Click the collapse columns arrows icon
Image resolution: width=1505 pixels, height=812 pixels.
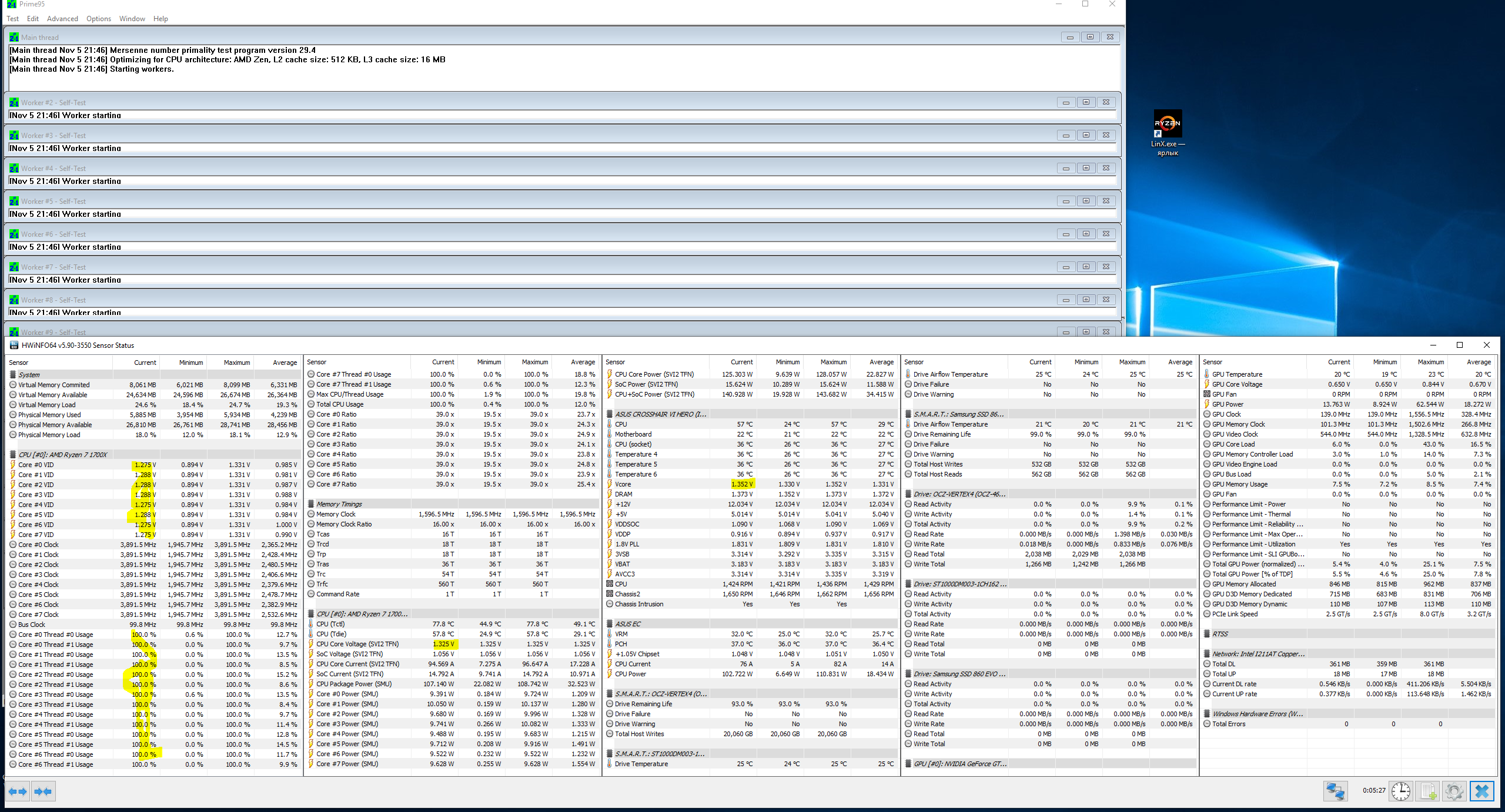tap(43, 791)
